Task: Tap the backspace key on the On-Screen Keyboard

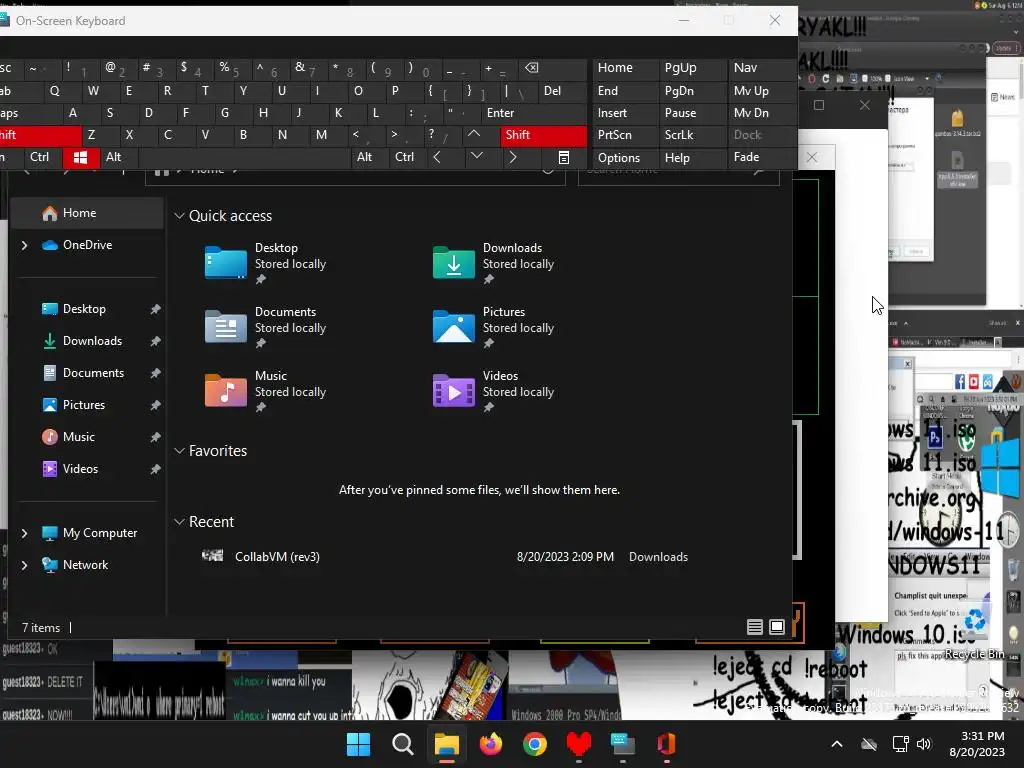Action: (532, 68)
